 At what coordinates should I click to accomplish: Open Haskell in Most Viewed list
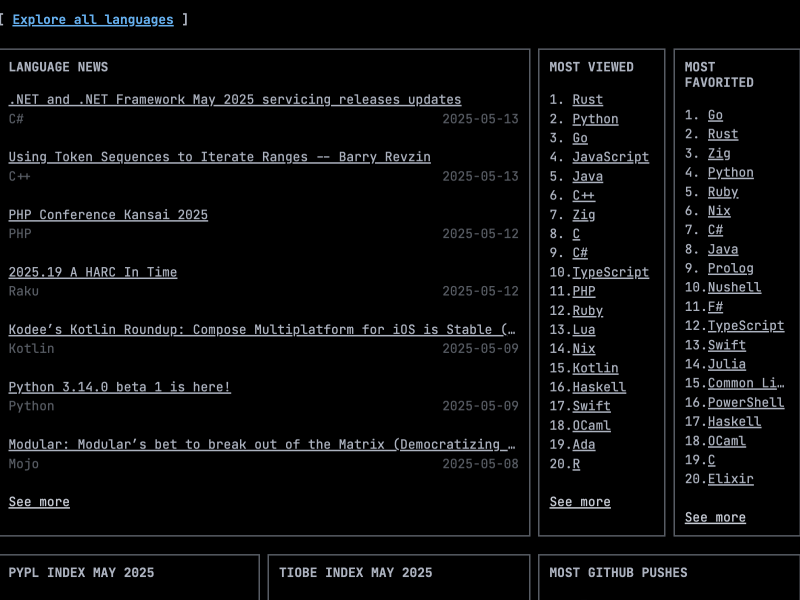pyautogui.click(x=599, y=387)
